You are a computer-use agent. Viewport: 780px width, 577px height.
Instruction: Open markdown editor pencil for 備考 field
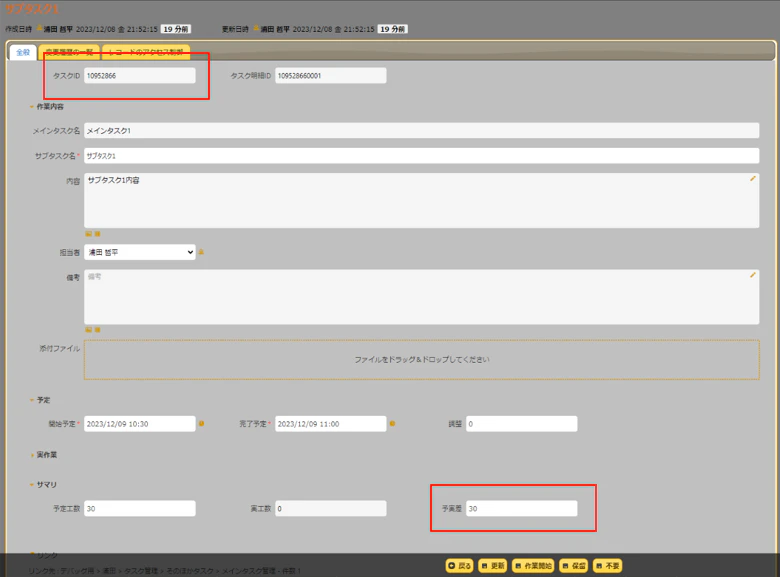[753, 275]
